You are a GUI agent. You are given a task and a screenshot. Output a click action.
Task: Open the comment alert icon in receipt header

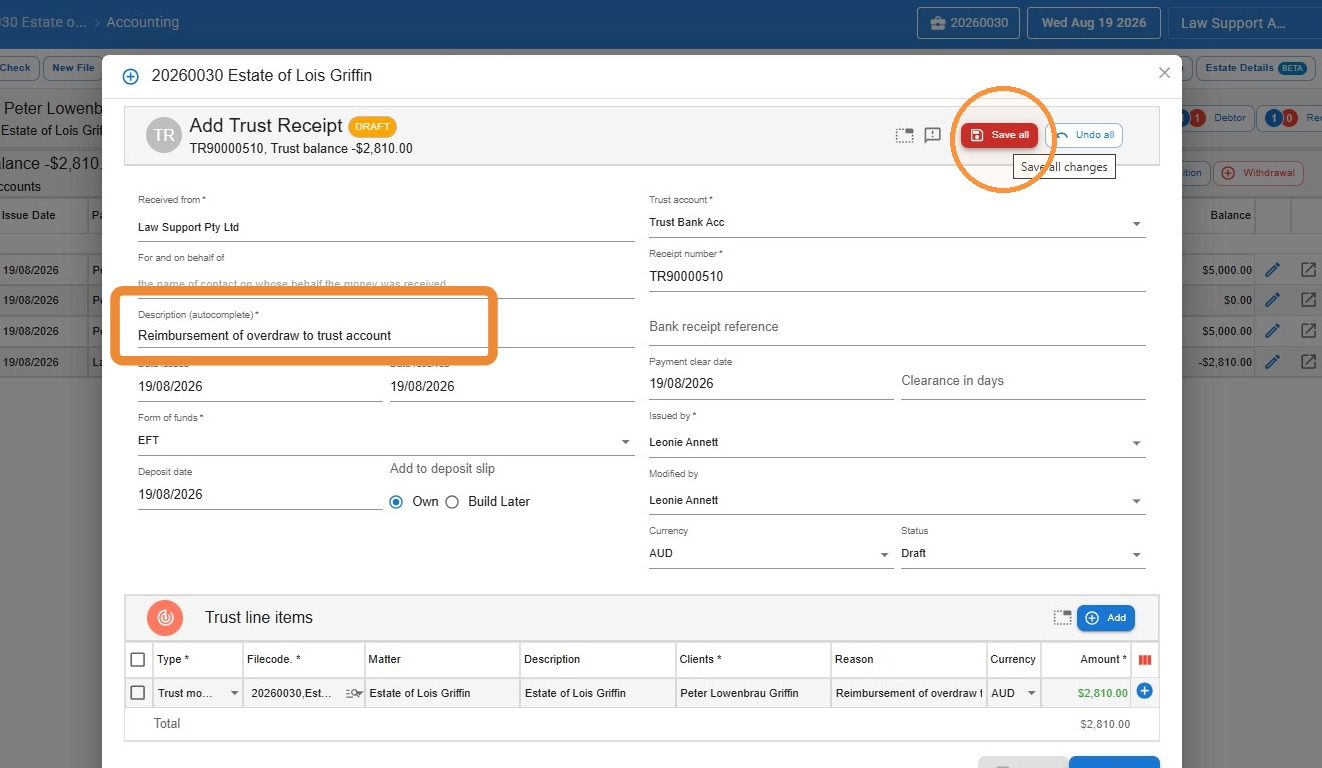932,135
